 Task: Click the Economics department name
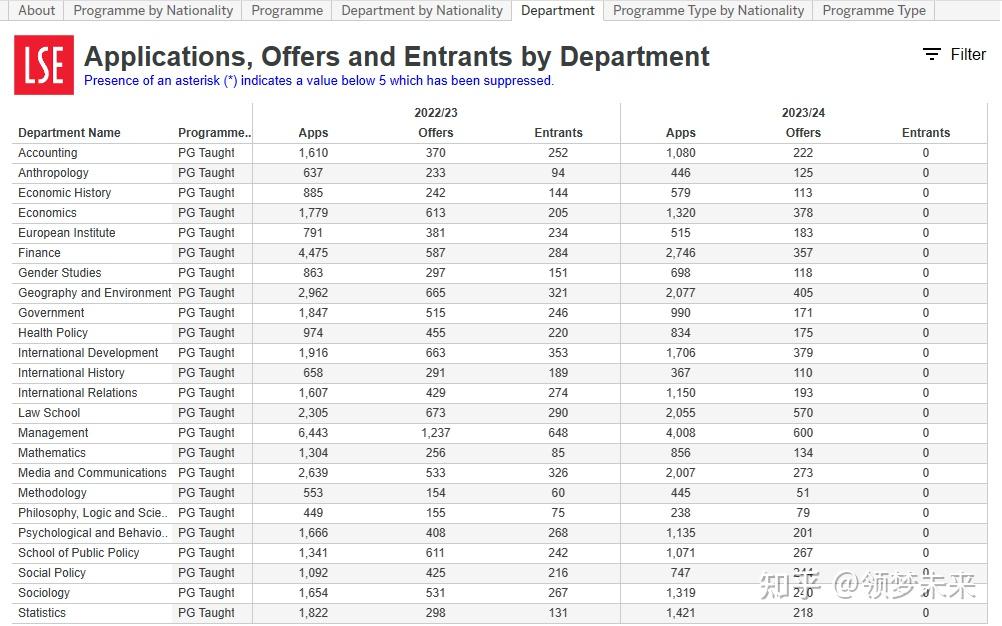click(47, 213)
